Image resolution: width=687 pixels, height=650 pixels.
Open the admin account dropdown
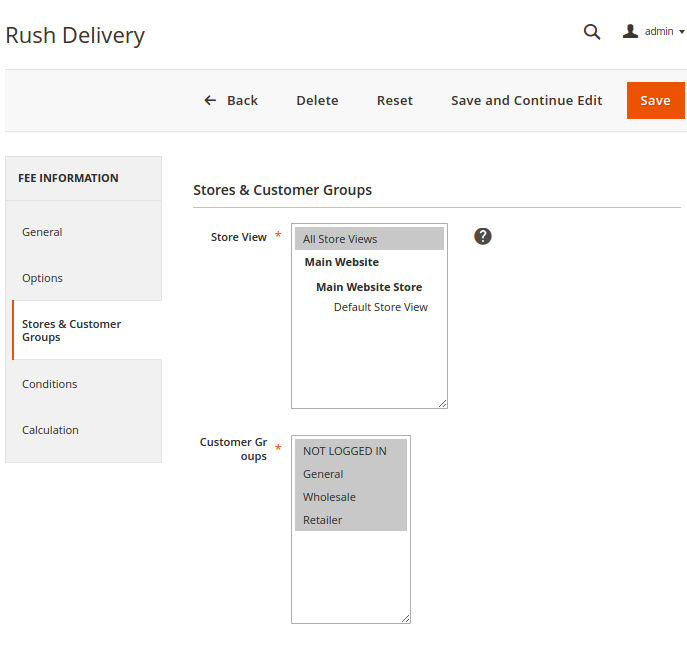pos(654,32)
